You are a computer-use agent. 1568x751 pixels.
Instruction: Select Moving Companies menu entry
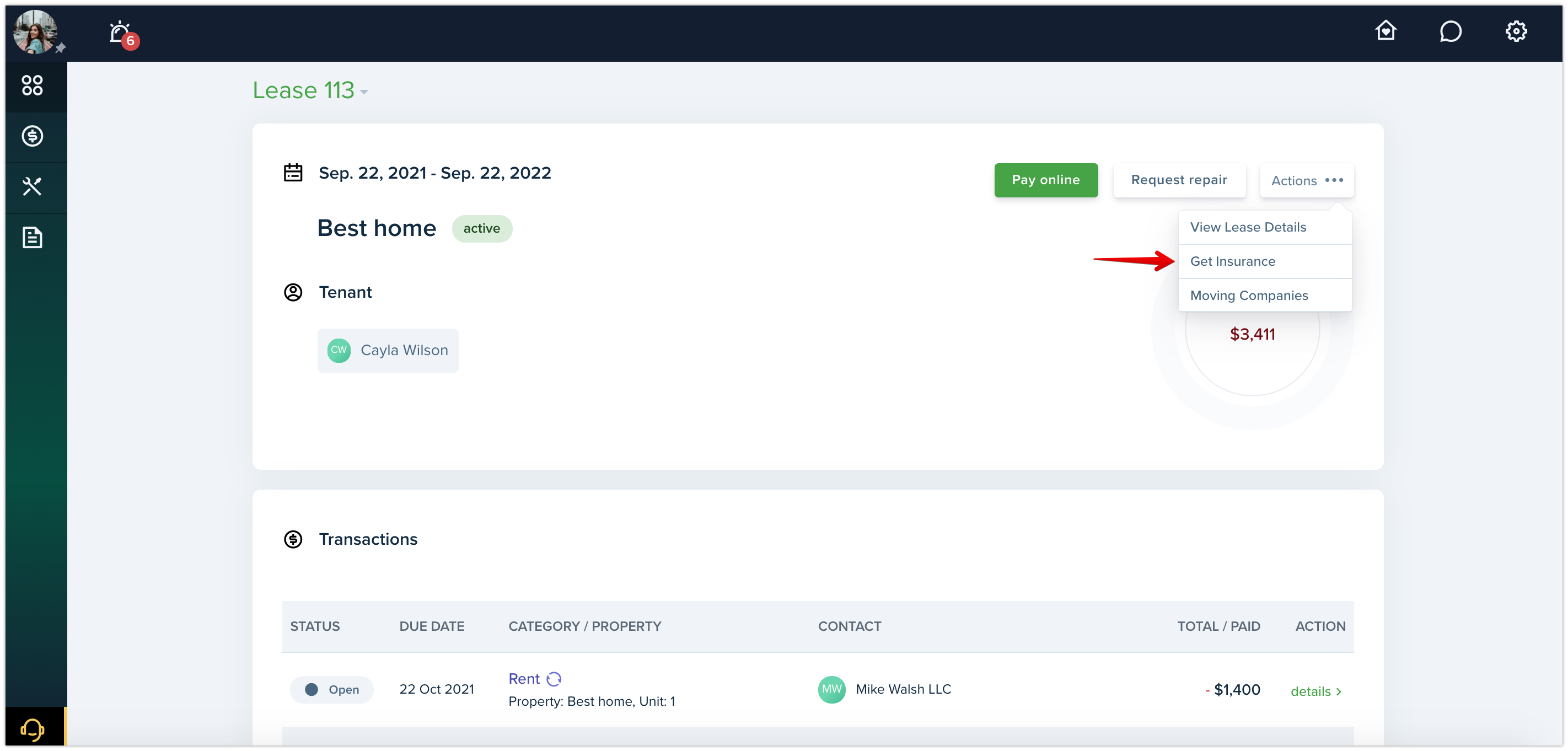click(x=1264, y=295)
